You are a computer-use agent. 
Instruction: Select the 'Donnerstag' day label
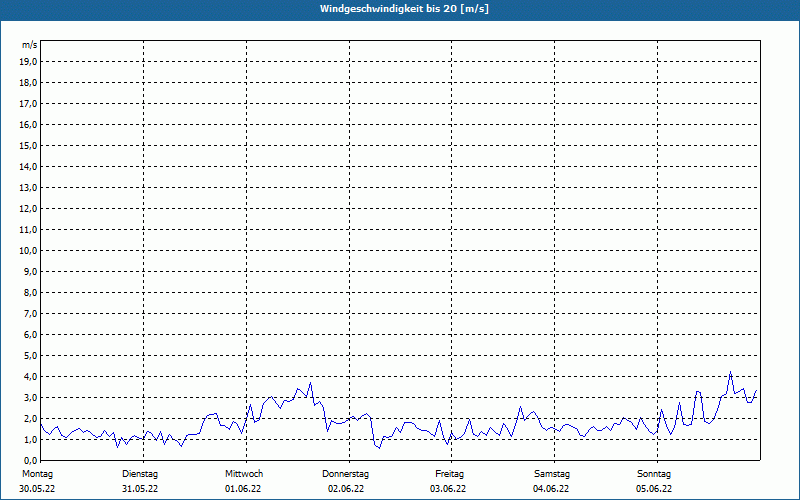click(345, 474)
